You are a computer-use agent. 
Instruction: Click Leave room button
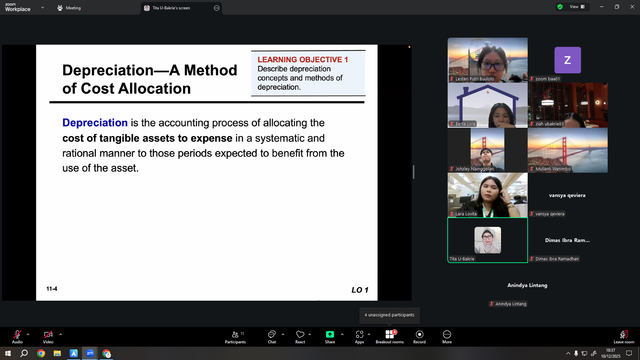624,337
